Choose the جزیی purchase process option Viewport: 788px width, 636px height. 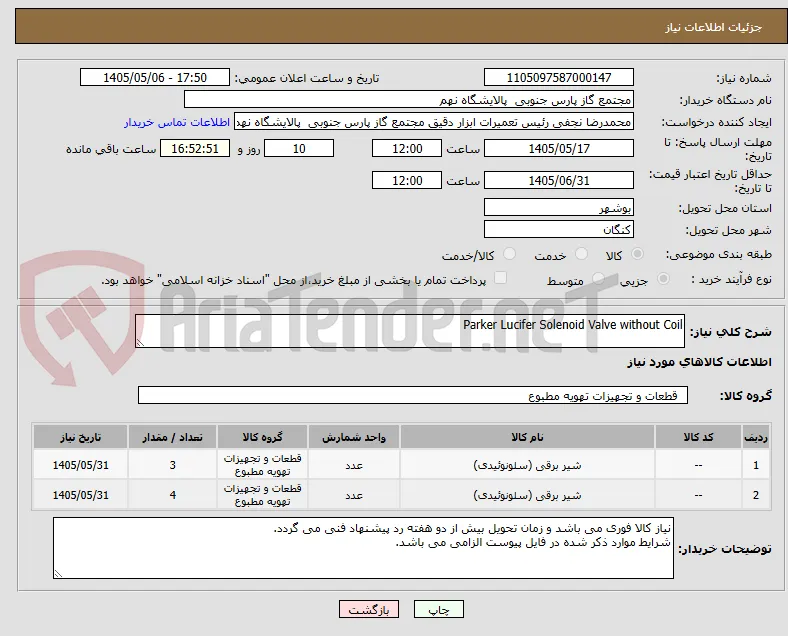click(663, 278)
